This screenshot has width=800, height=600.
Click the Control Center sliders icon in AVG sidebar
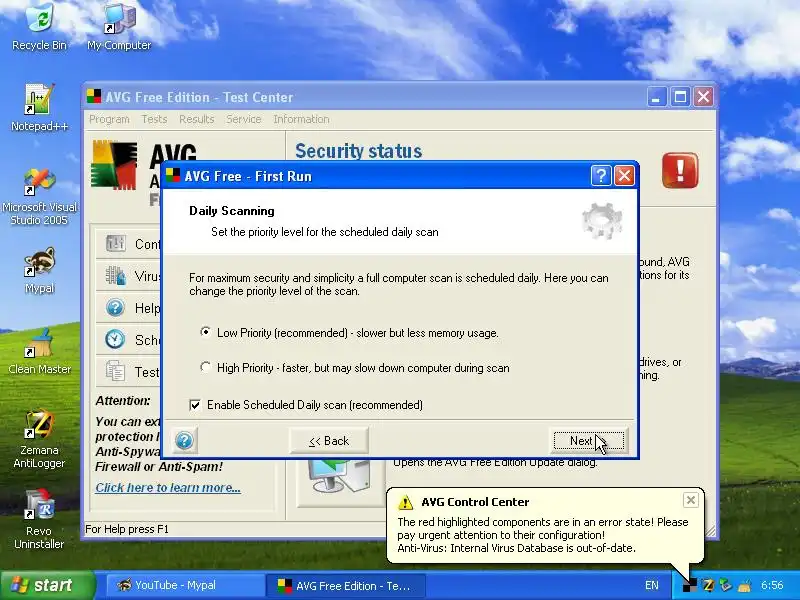point(116,243)
